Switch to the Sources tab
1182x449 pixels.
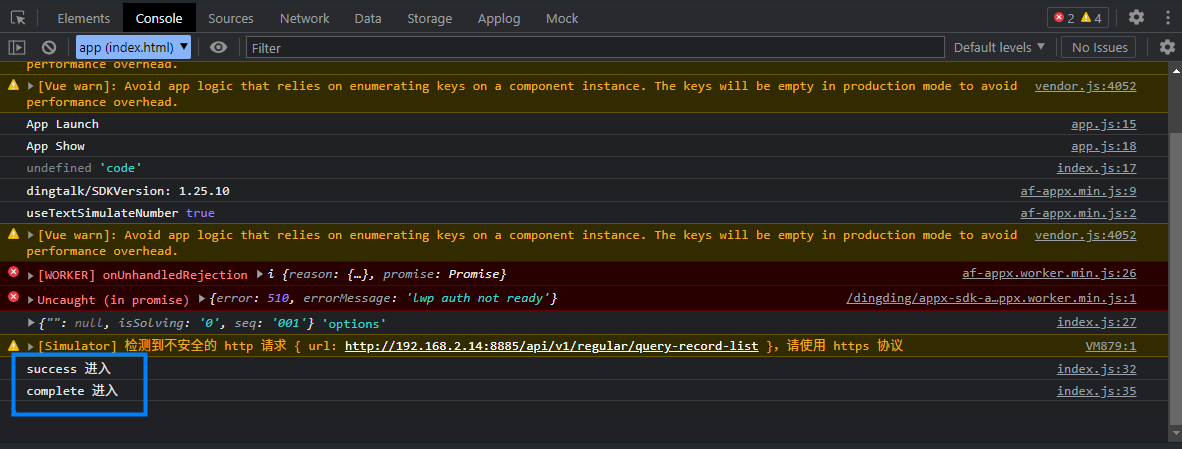click(231, 18)
